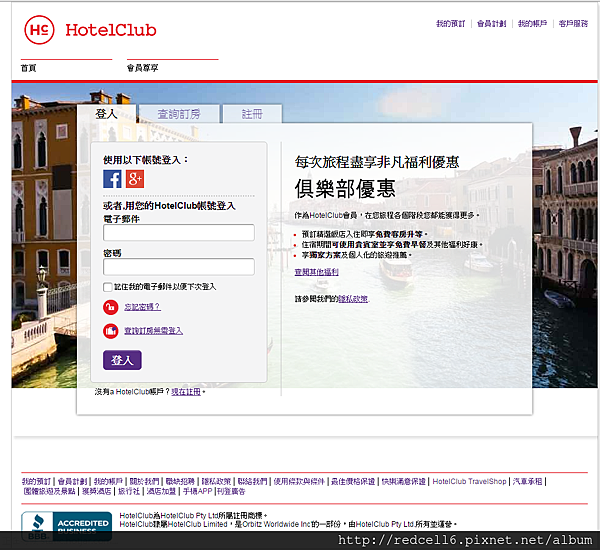Open the 忘記密碼? link
600x550 pixels.
142,307
